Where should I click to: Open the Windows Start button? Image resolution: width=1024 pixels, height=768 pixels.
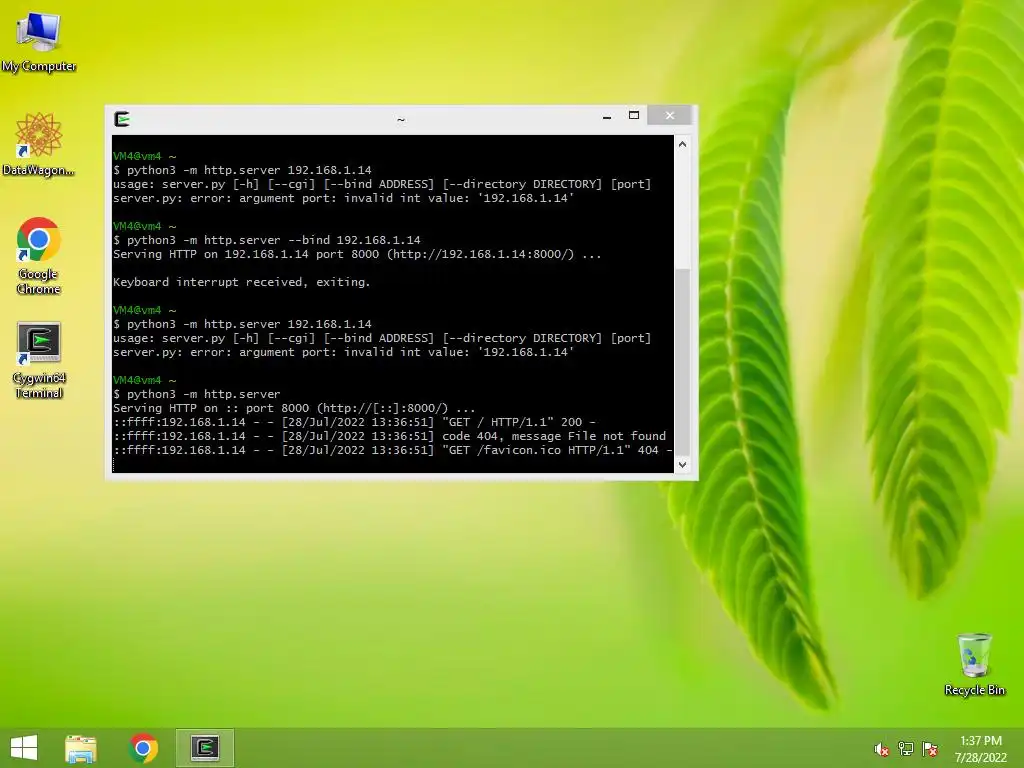24,748
